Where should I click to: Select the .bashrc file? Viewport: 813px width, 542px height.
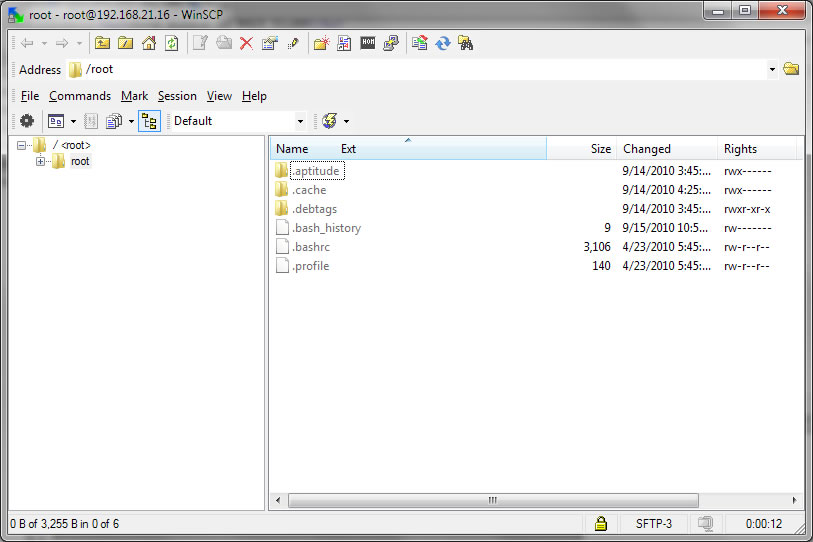point(311,247)
